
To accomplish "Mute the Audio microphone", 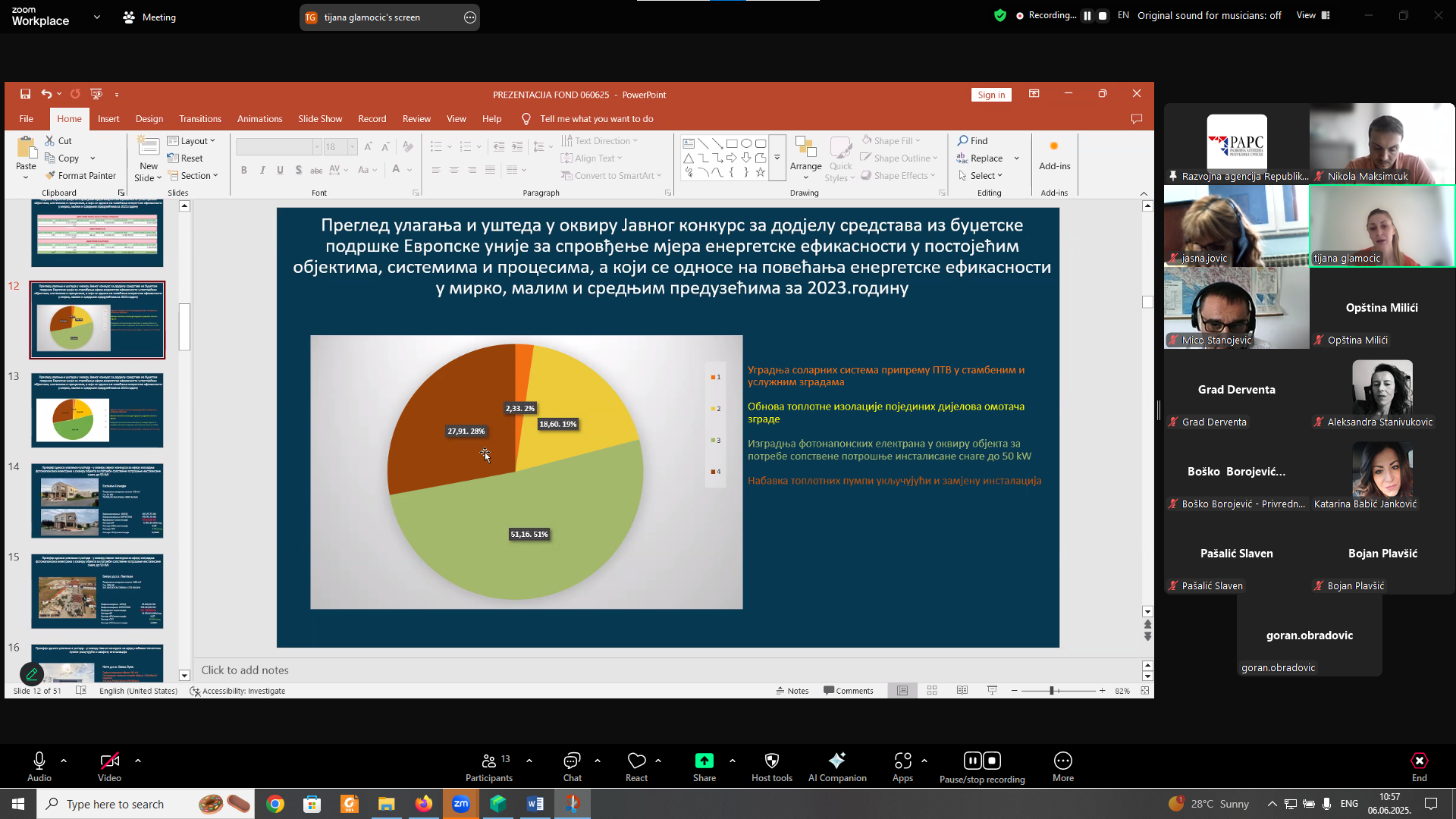I will [x=39, y=761].
